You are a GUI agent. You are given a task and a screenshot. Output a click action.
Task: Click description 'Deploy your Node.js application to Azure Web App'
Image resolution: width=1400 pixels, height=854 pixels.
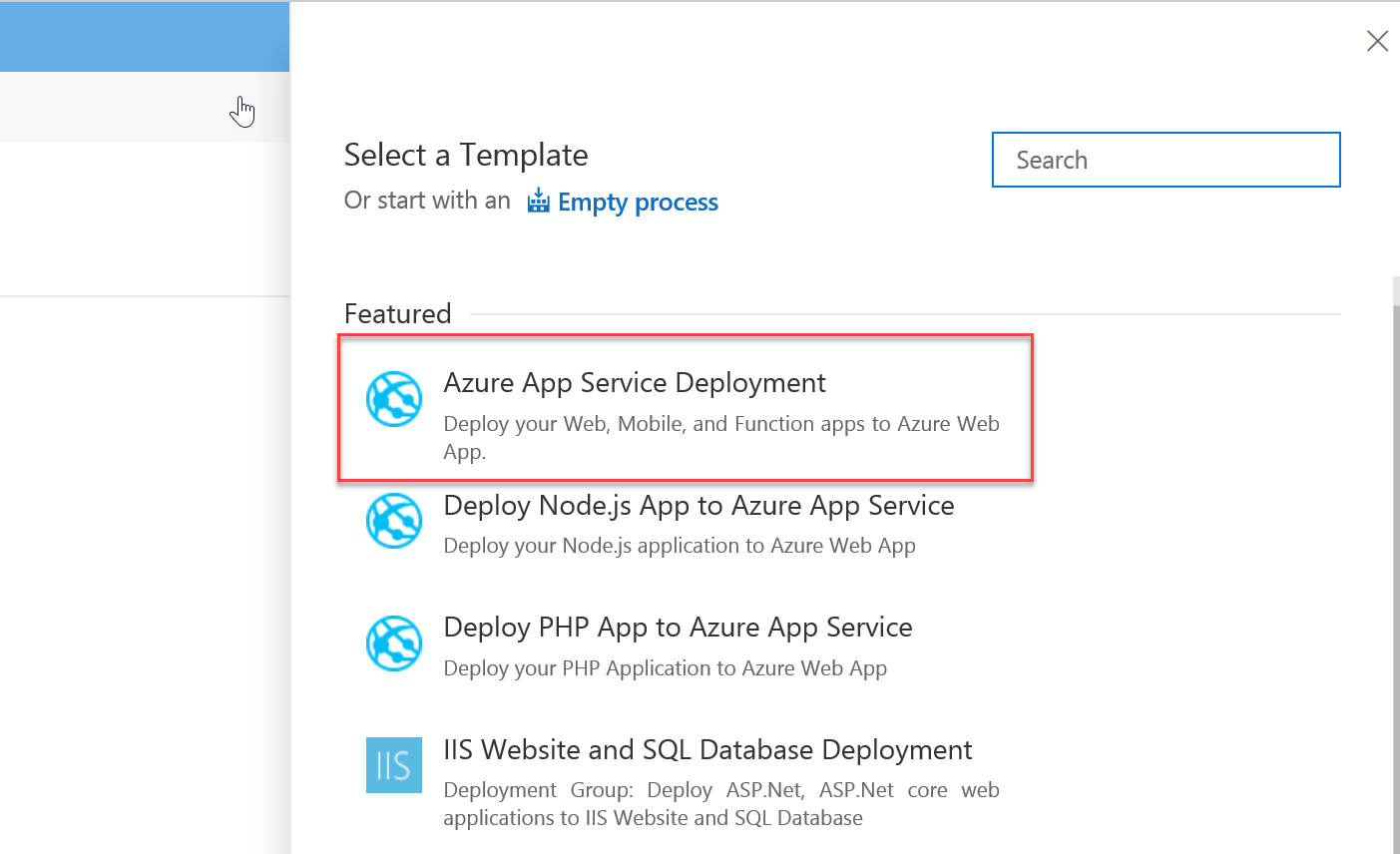680,546
